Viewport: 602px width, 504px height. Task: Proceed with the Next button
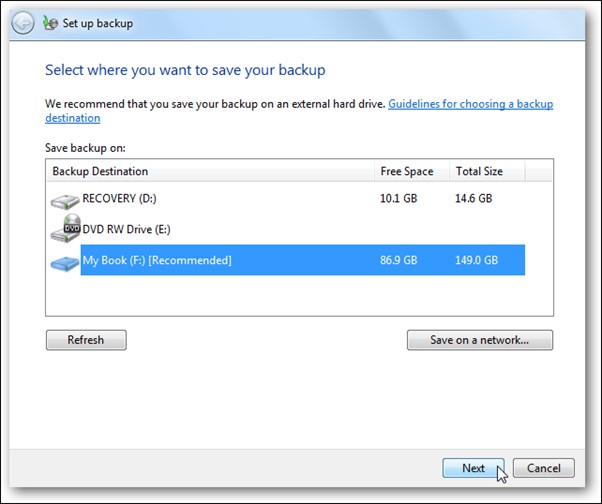[473, 468]
